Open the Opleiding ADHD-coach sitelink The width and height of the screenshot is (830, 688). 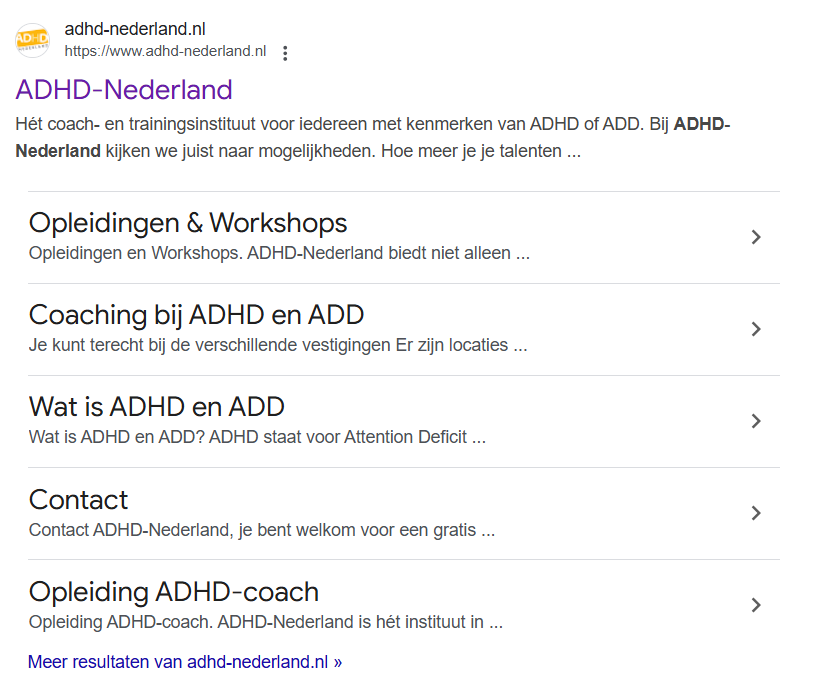tap(173, 591)
